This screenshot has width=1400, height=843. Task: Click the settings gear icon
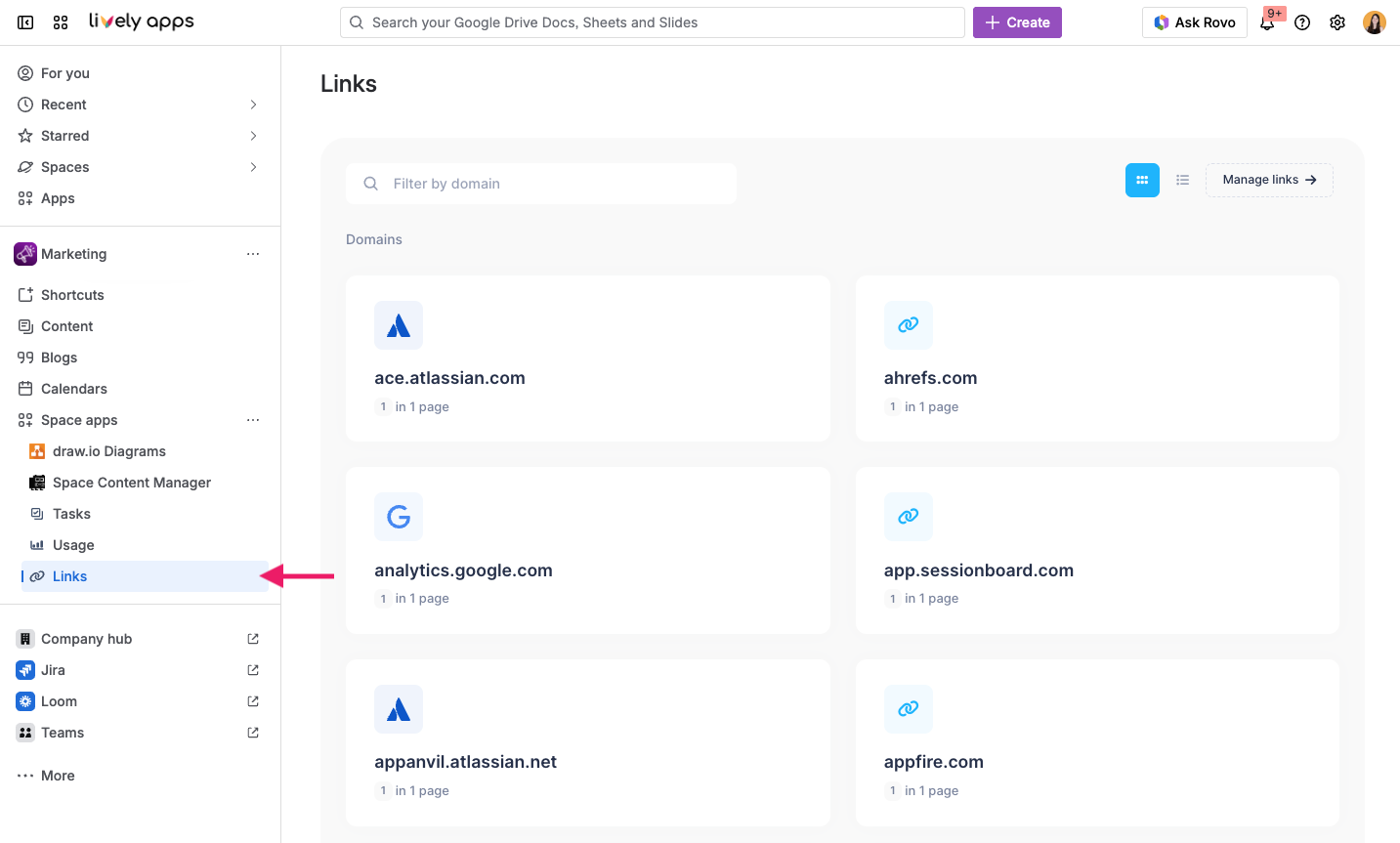[1336, 21]
